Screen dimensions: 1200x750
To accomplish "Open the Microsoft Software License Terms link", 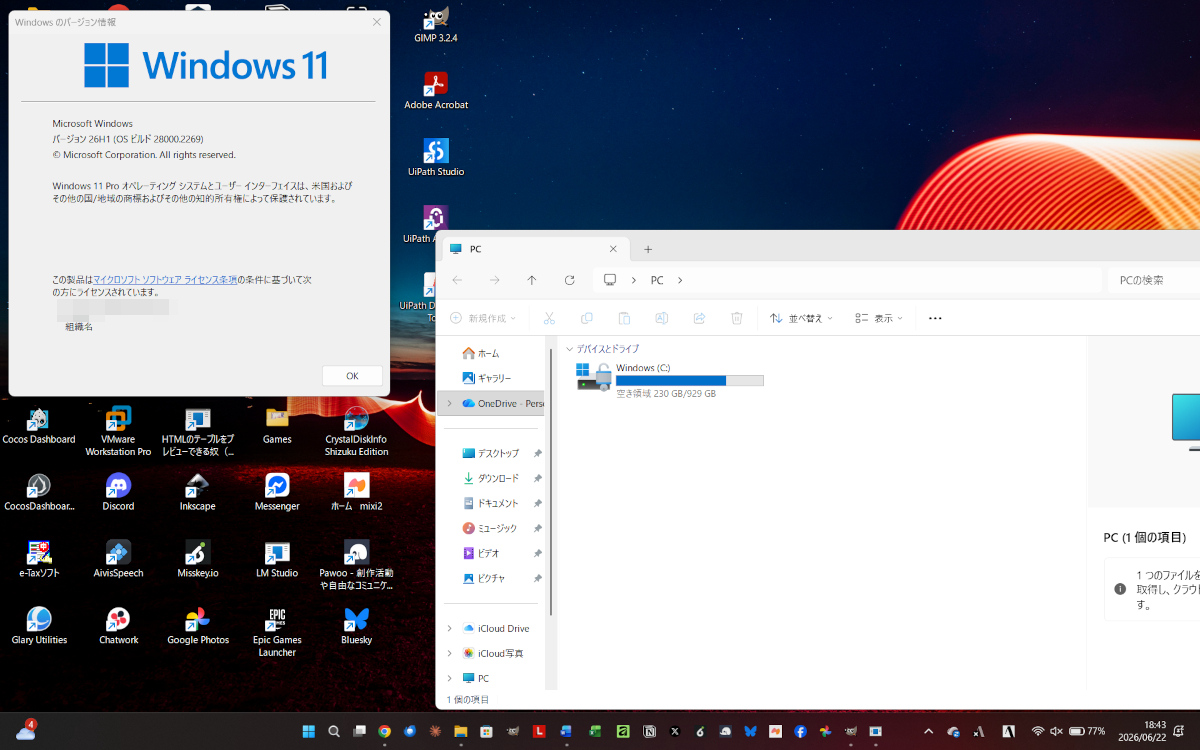I will [x=165, y=280].
